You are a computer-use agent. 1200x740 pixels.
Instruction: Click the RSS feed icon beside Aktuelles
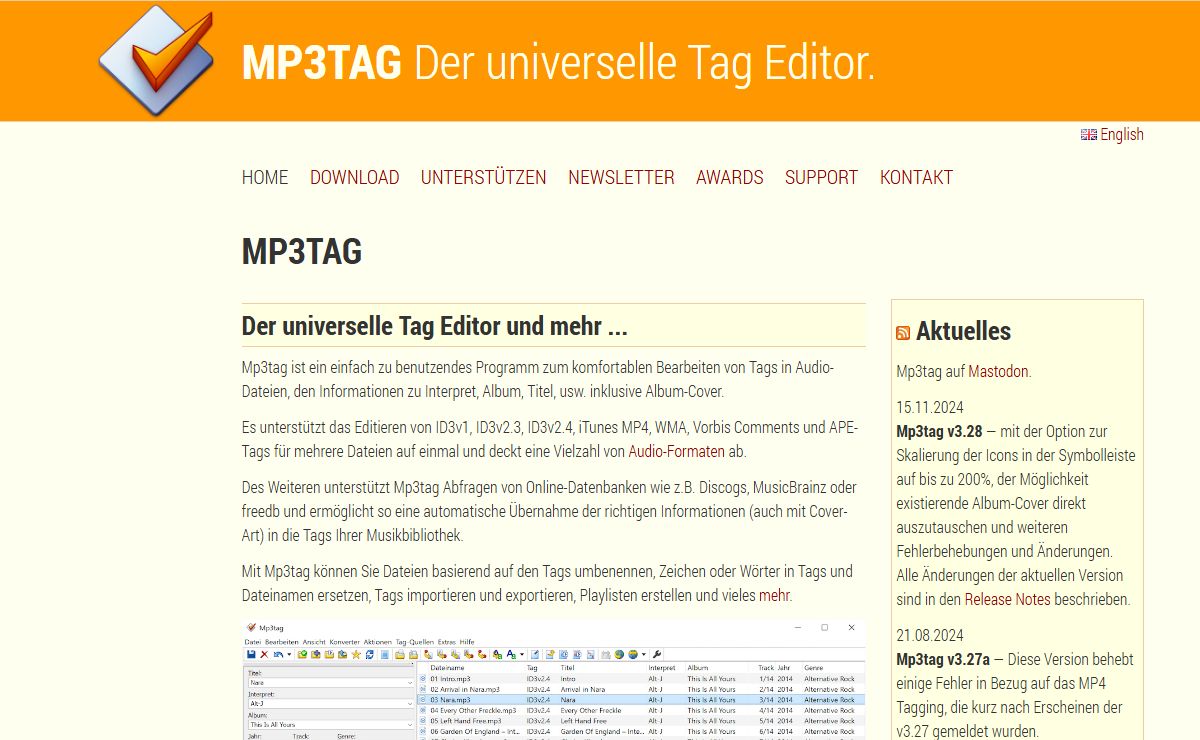tap(903, 333)
